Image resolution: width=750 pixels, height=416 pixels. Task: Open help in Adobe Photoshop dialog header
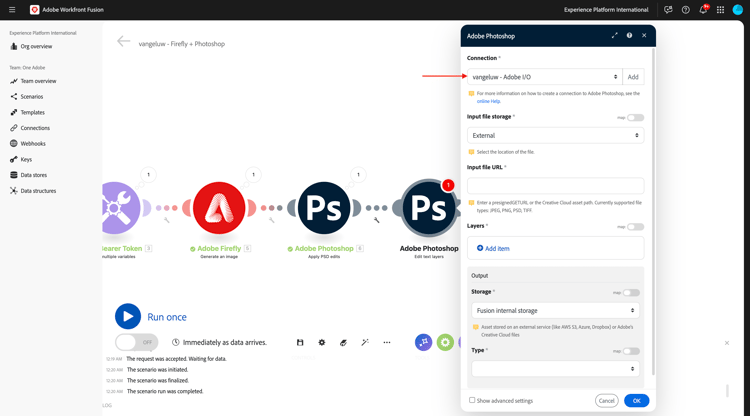click(x=629, y=35)
